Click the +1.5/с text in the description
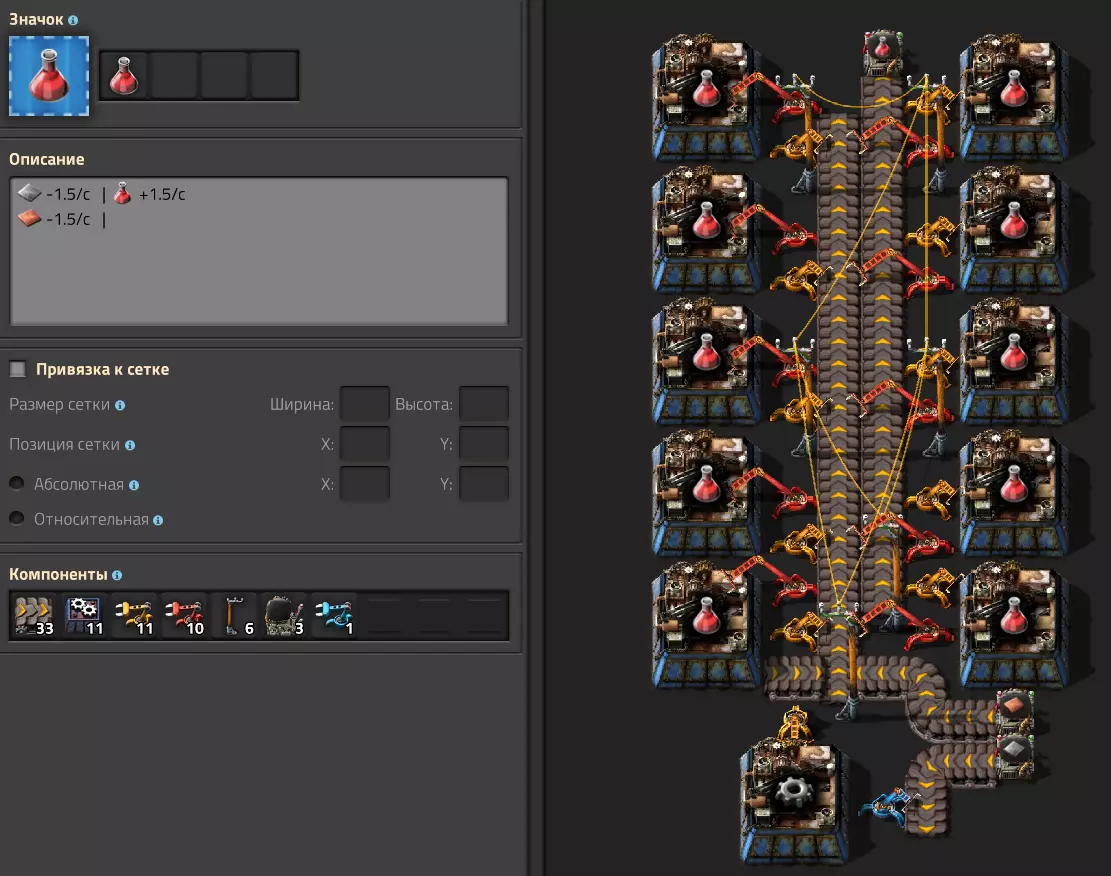Viewport: 1111px width, 876px height. click(x=162, y=194)
